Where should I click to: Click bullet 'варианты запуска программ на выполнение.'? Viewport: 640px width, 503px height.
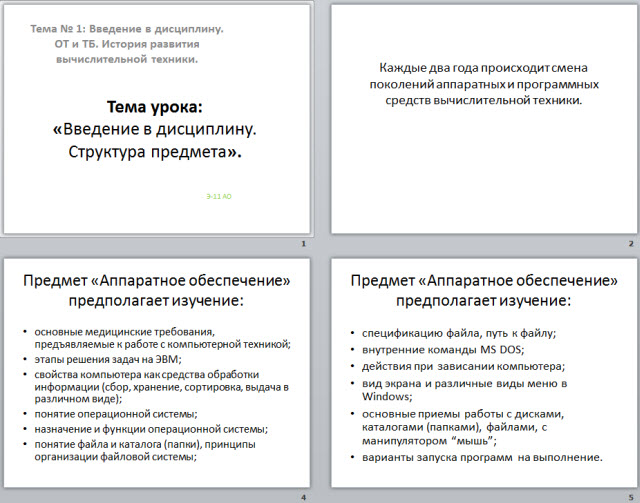(x=482, y=457)
